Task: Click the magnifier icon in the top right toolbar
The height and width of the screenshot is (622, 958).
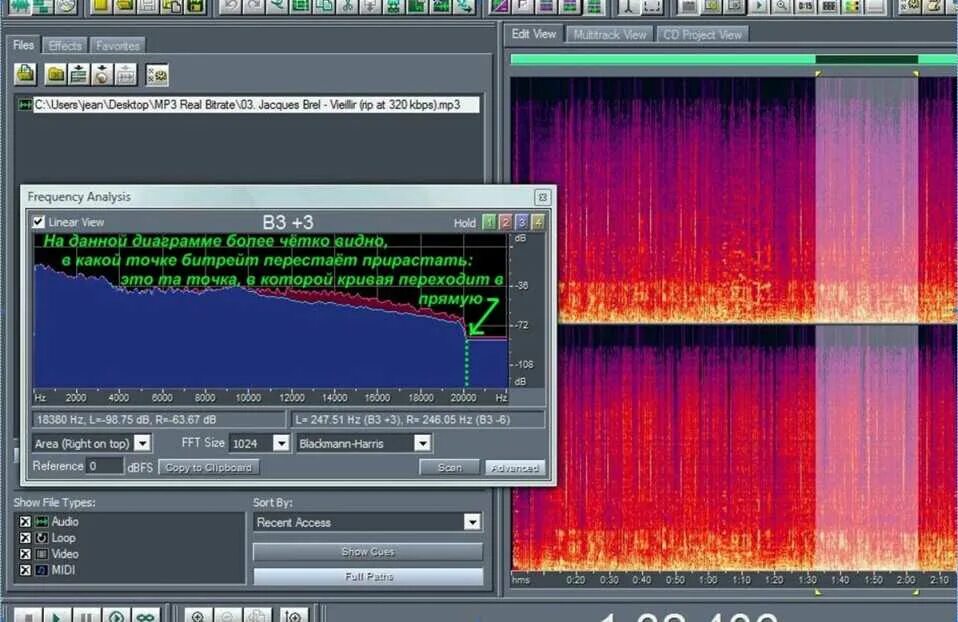Action: (781, 6)
